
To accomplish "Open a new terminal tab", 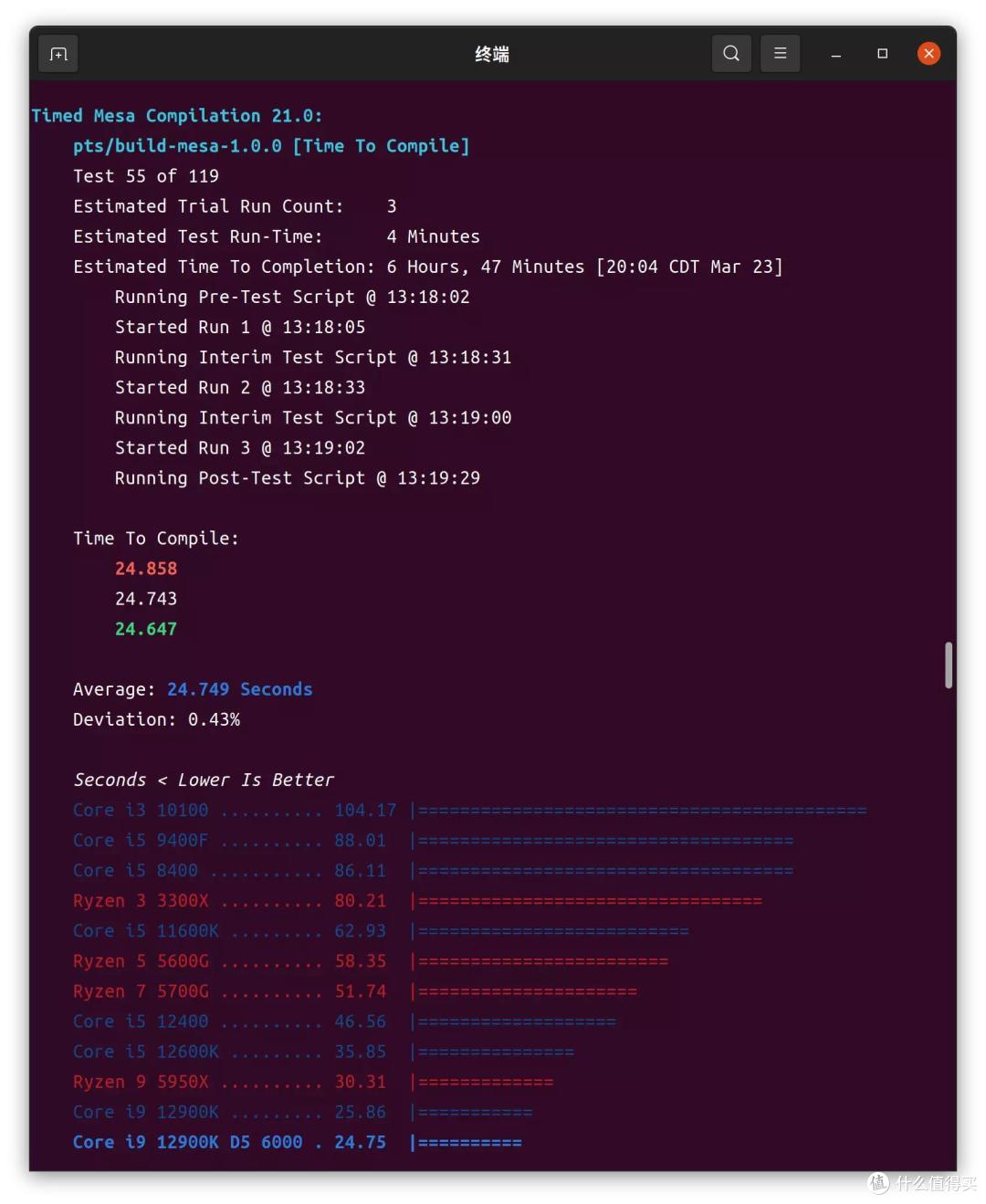I will click(58, 54).
